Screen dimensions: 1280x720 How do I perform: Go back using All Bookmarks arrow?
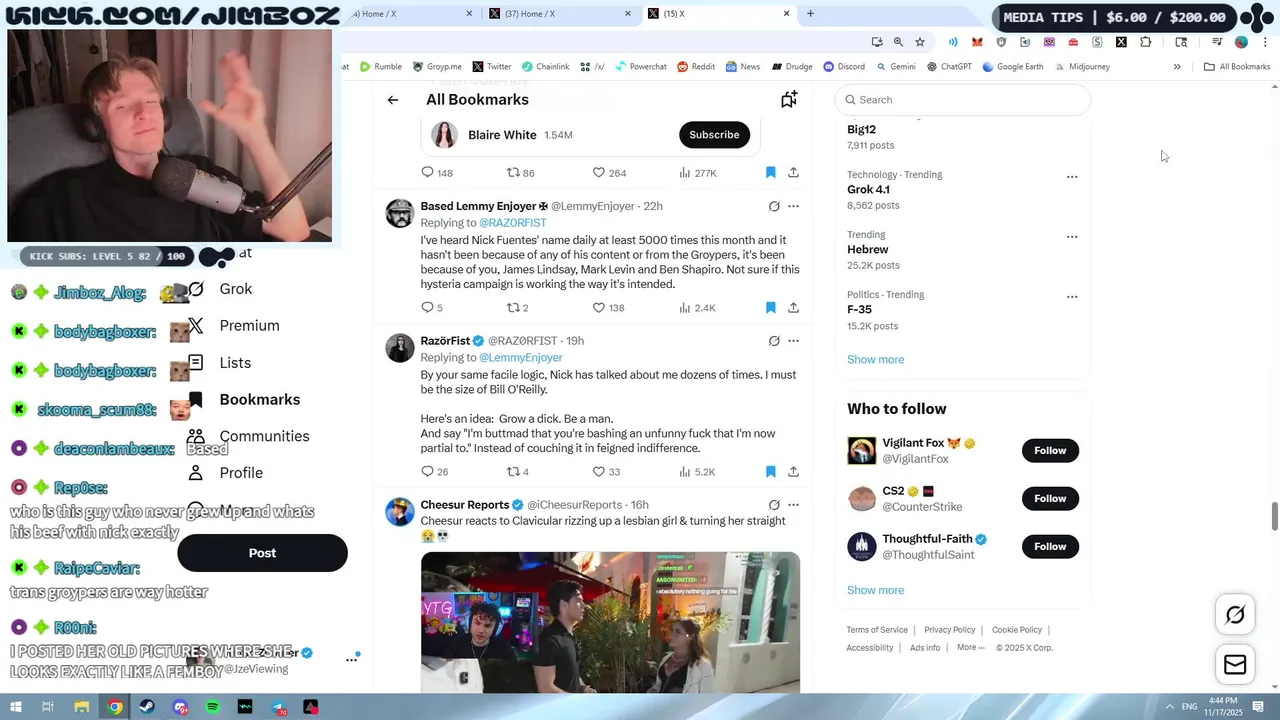(393, 100)
